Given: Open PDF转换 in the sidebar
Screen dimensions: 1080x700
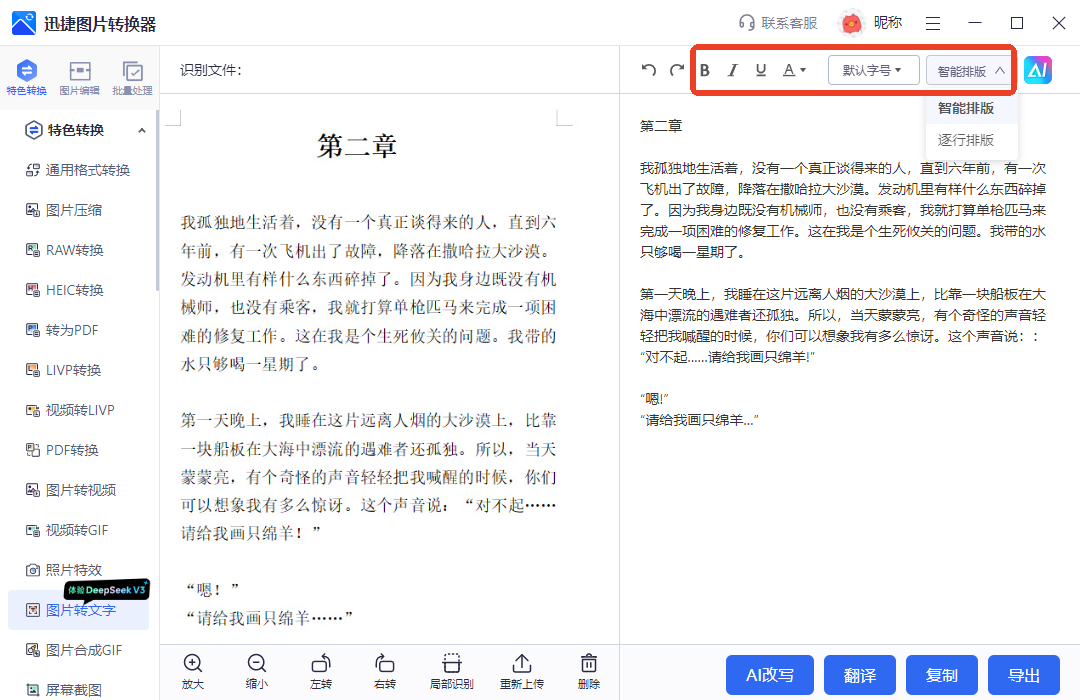Looking at the screenshot, I should (x=79, y=450).
